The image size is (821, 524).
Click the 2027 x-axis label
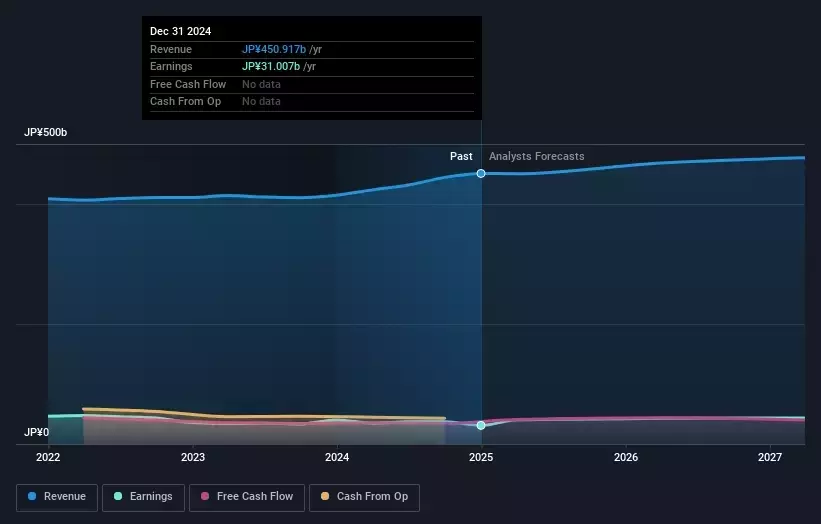tap(770, 458)
